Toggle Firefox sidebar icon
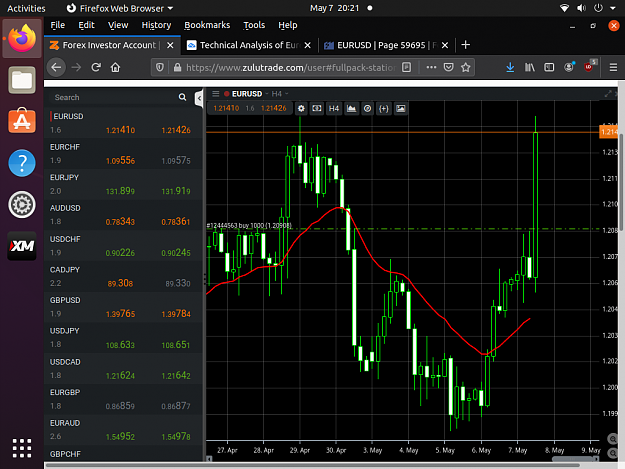Viewport: 625px width, 469px height. click(x=549, y=67)
